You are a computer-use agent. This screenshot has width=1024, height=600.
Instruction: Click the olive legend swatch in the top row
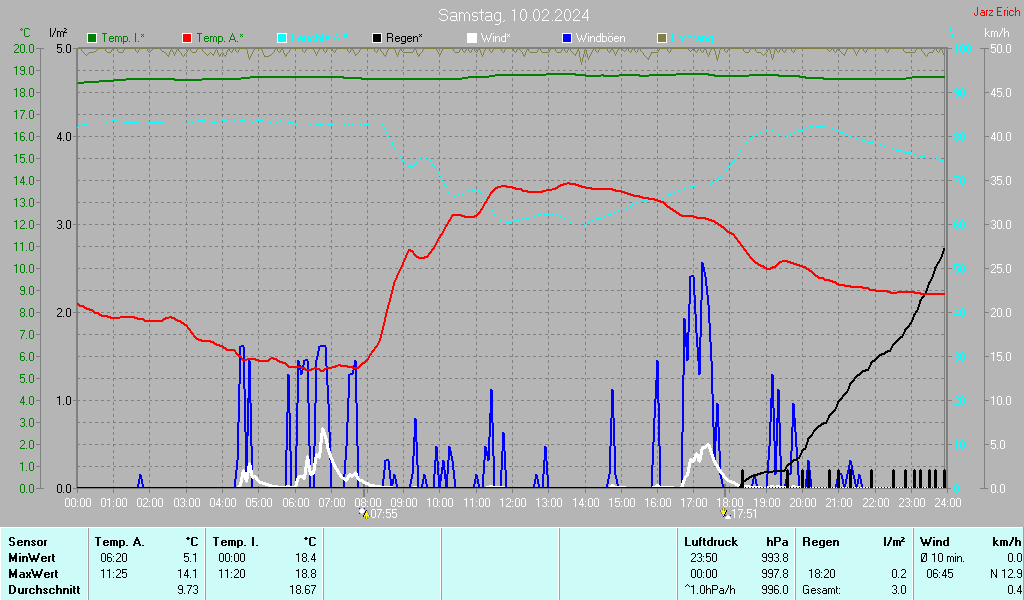pos(661,38)
